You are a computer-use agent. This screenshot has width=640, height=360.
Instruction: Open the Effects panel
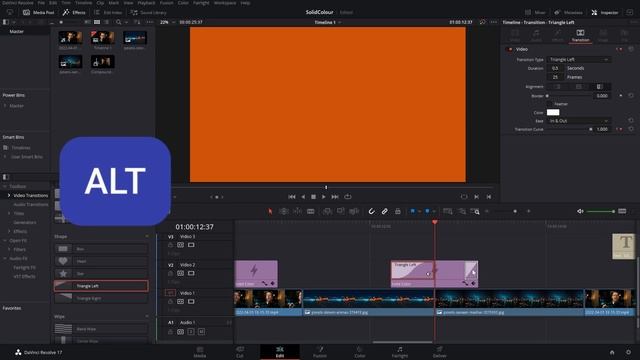pyautogui.click(x=74, y=13)
